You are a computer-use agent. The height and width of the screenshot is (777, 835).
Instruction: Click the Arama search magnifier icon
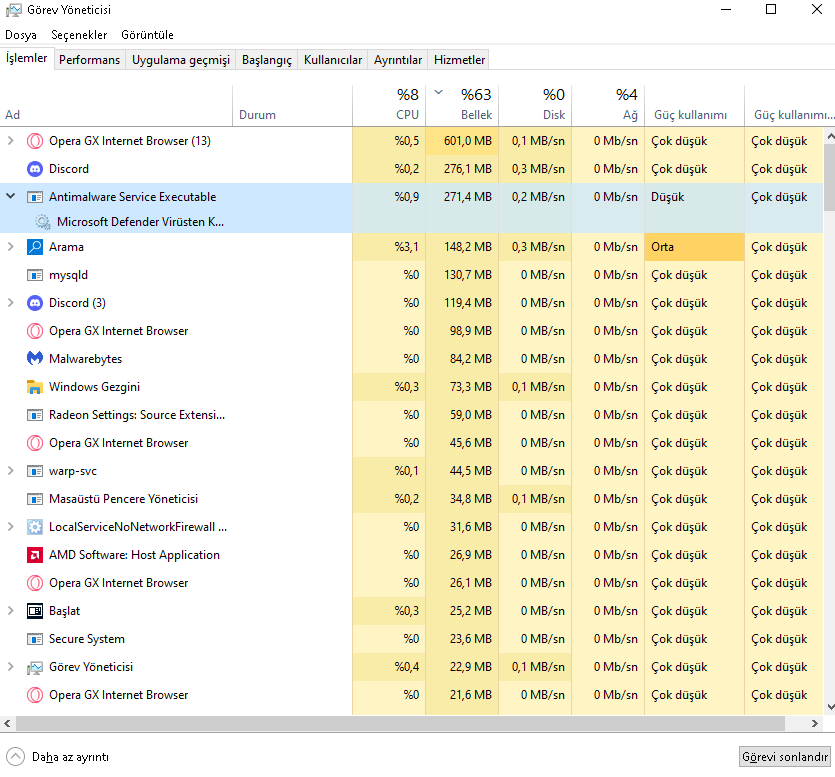click(34, 247)
